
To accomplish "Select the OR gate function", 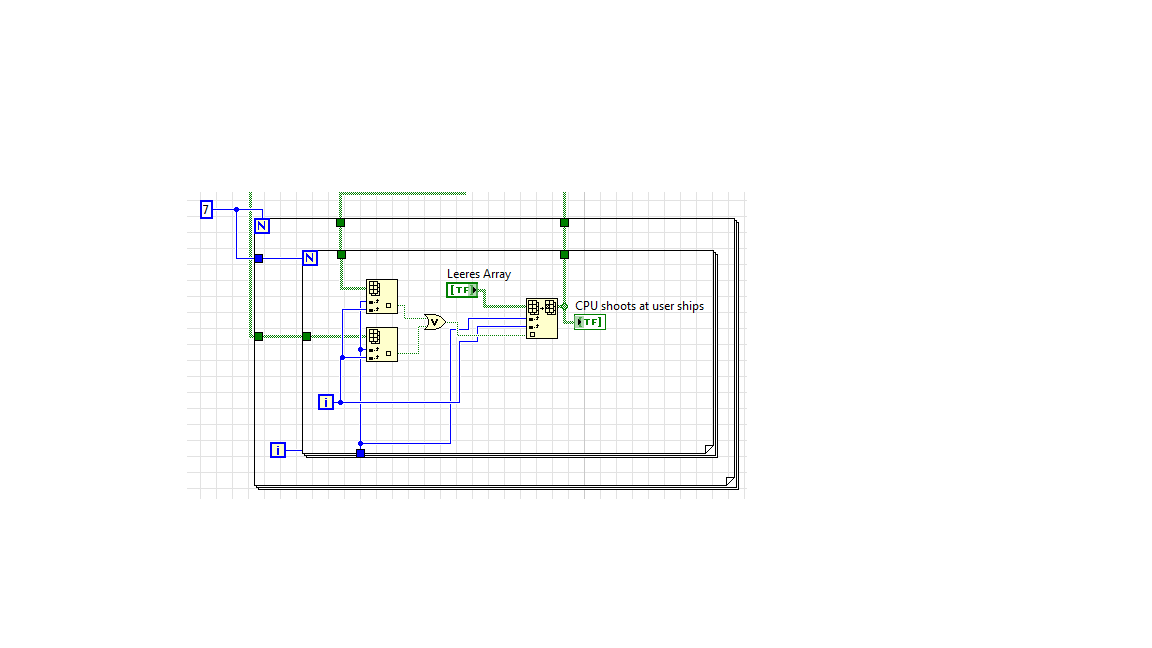I will [x=435, y=322].
